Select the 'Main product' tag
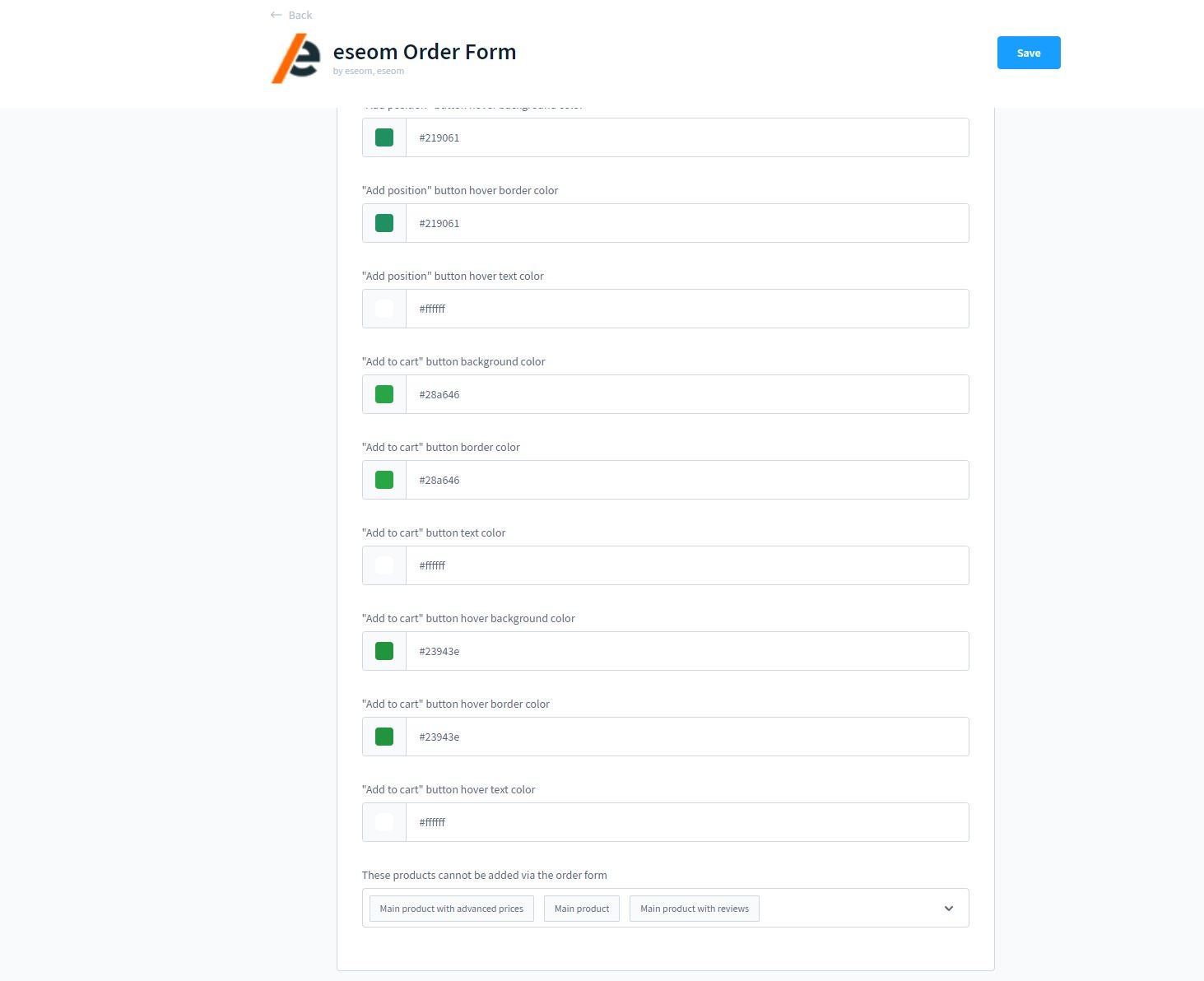The height and width of the screenshot is (981, 1204). pos(582,909)
